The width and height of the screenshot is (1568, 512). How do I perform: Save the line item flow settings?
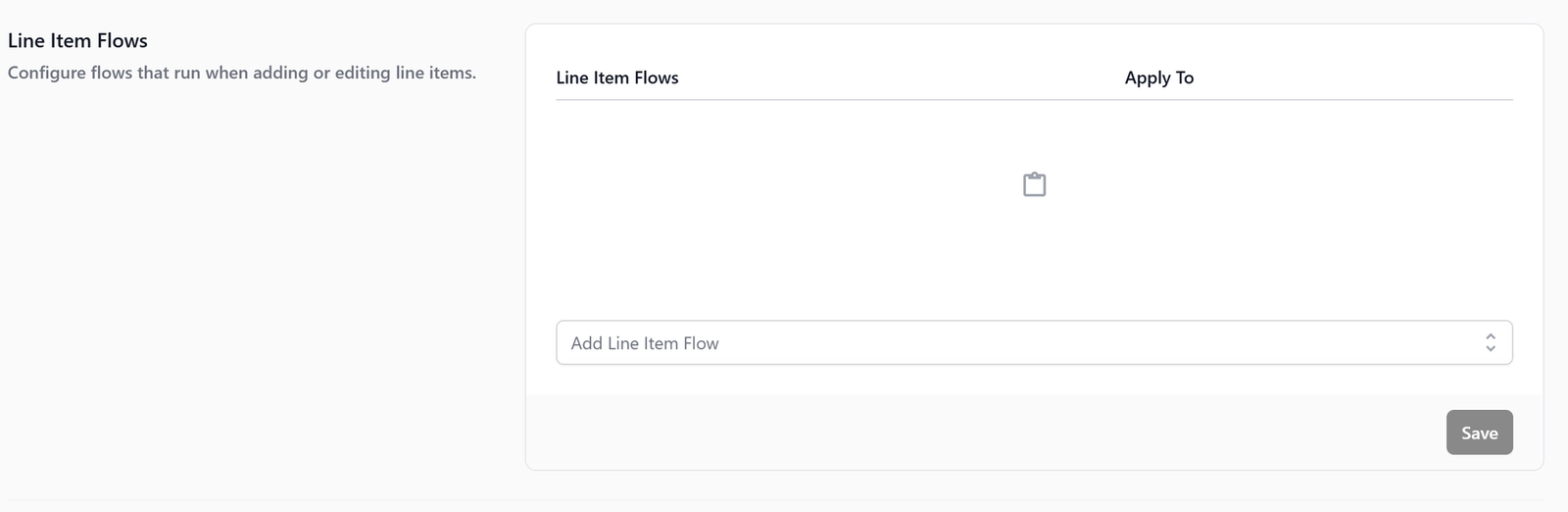click(x=1479, y=433)
